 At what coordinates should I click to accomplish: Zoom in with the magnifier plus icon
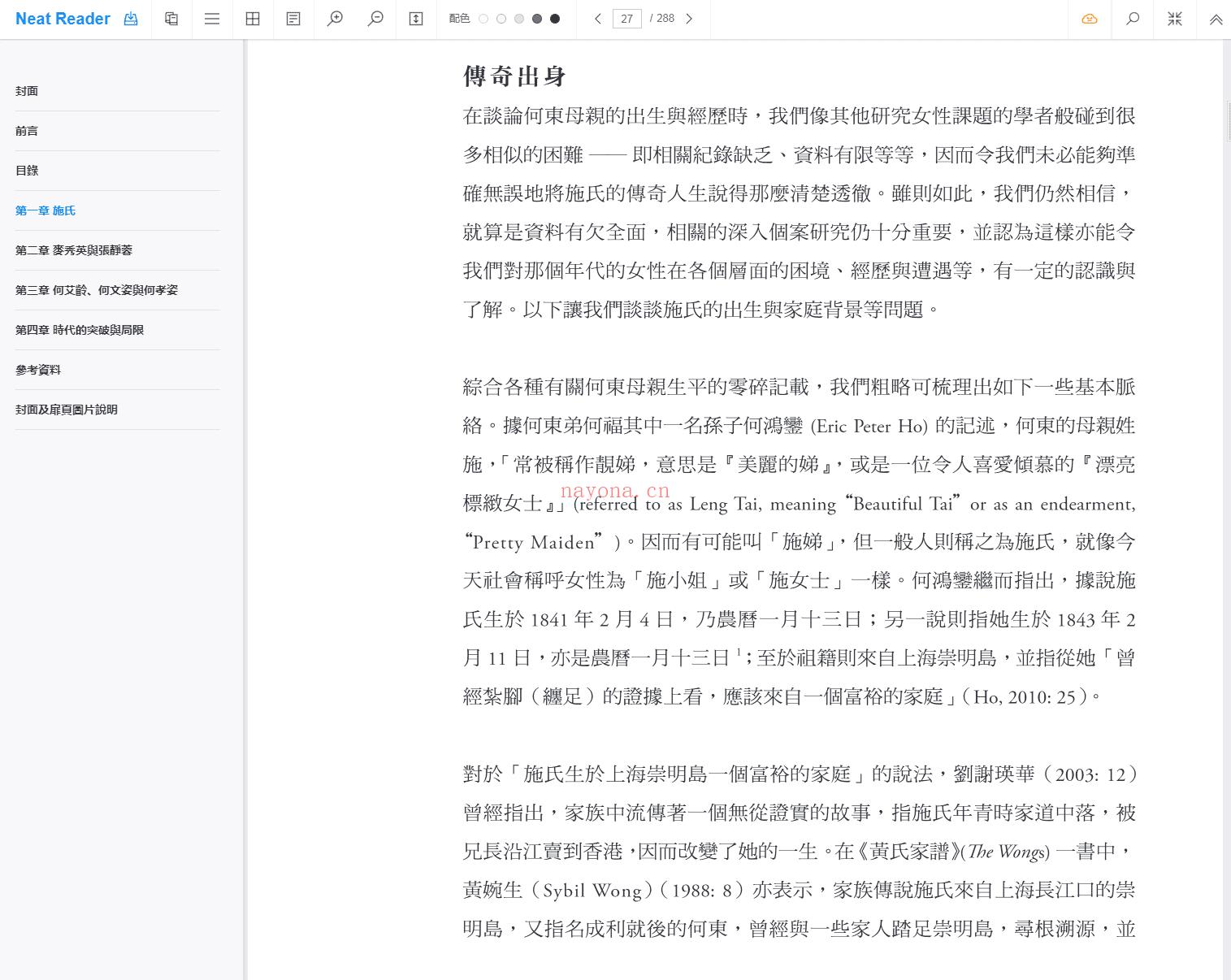pyautogui.click(x=335, y=19)
